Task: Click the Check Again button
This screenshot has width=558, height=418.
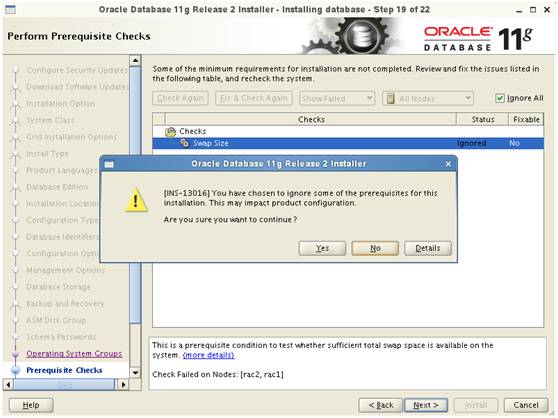Action: [180, 98]
